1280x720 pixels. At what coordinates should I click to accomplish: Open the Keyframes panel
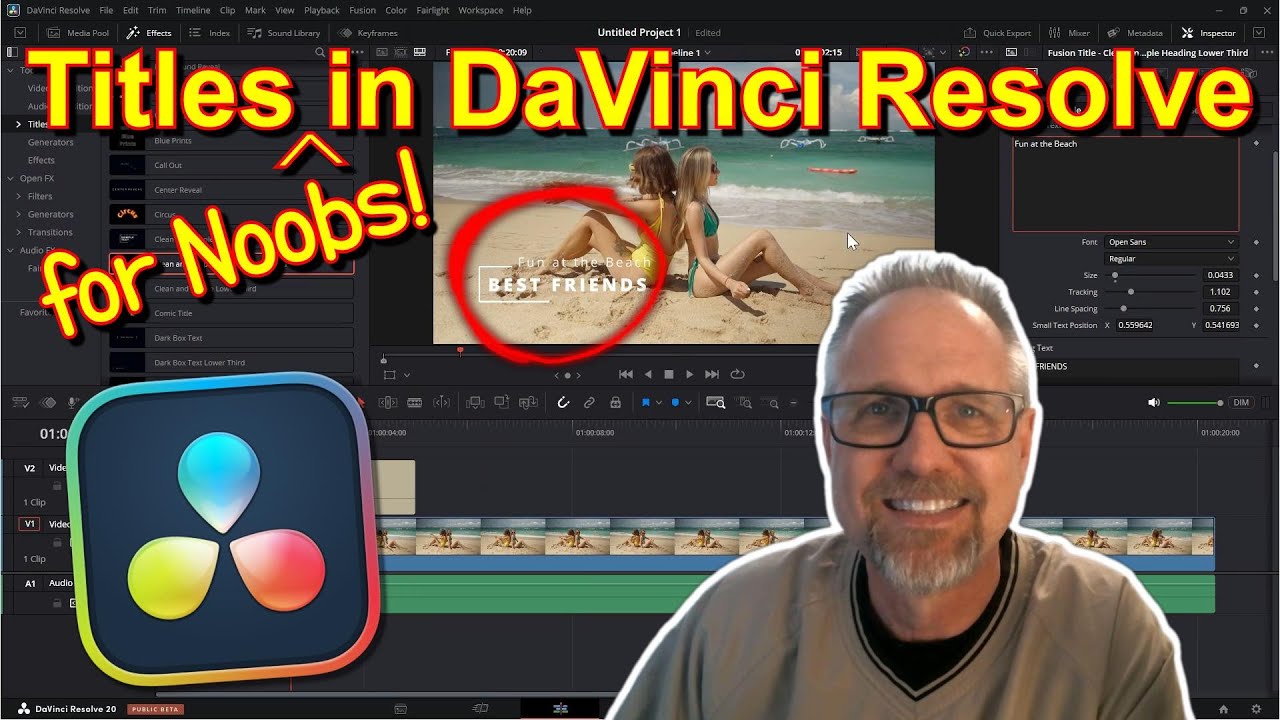click(368, 33)
